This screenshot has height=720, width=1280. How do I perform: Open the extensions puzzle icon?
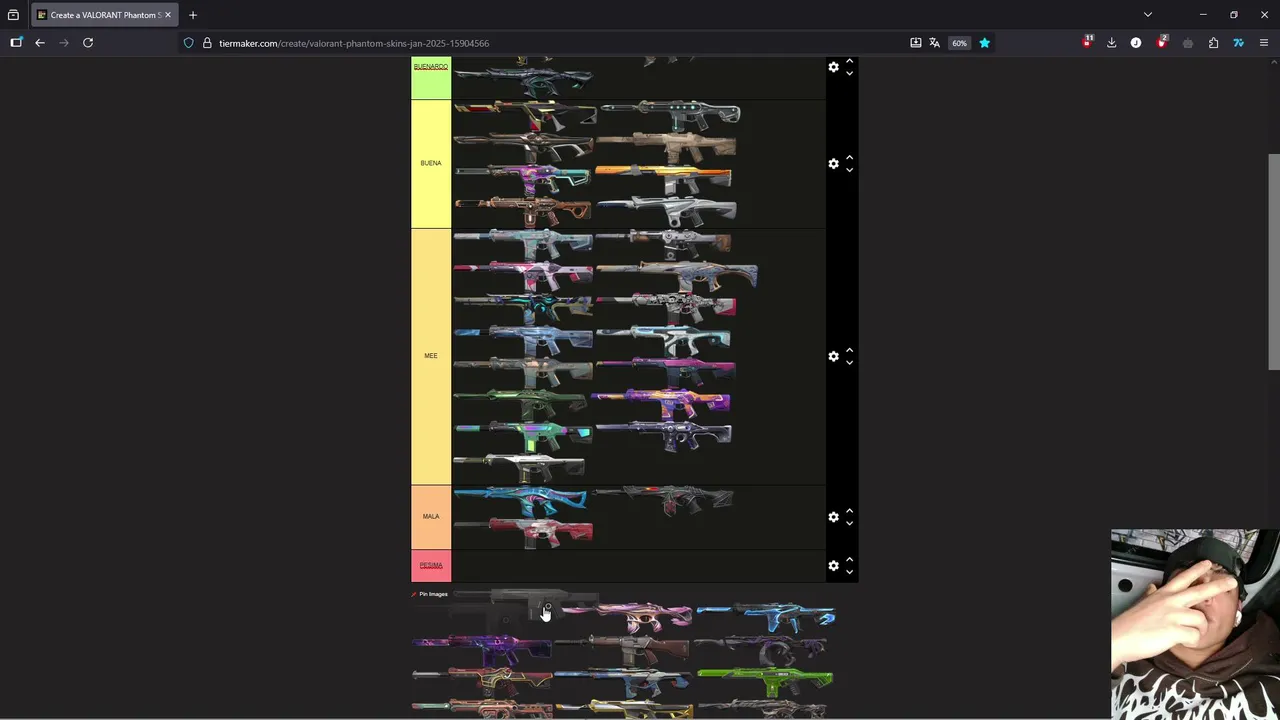pyautogui.click(x=1213, y=43)
